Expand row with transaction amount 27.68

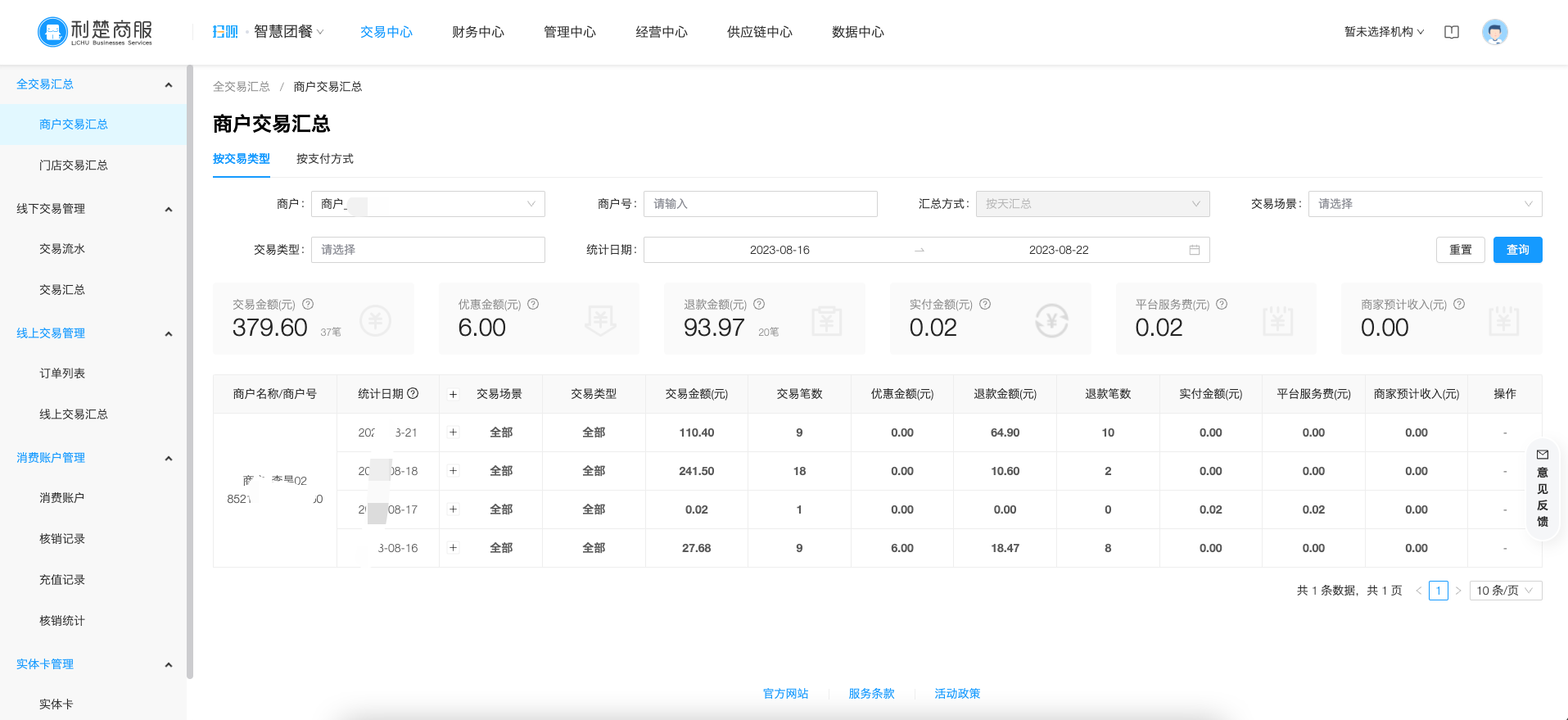pyautogui.click(x=453, y=548)
